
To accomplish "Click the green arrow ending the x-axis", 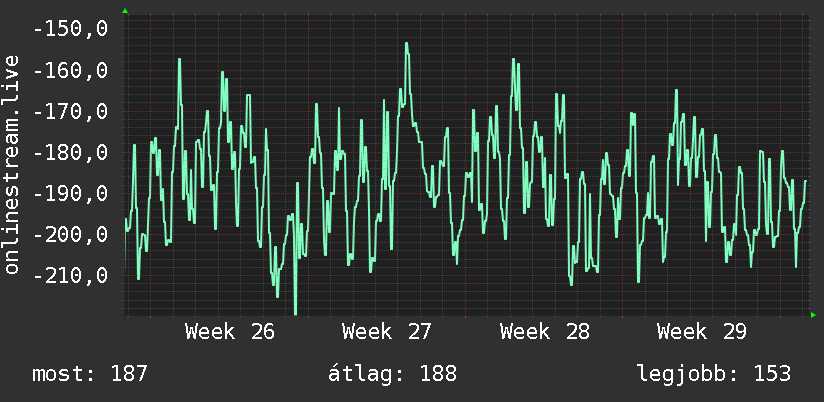I will coord(813,315).
